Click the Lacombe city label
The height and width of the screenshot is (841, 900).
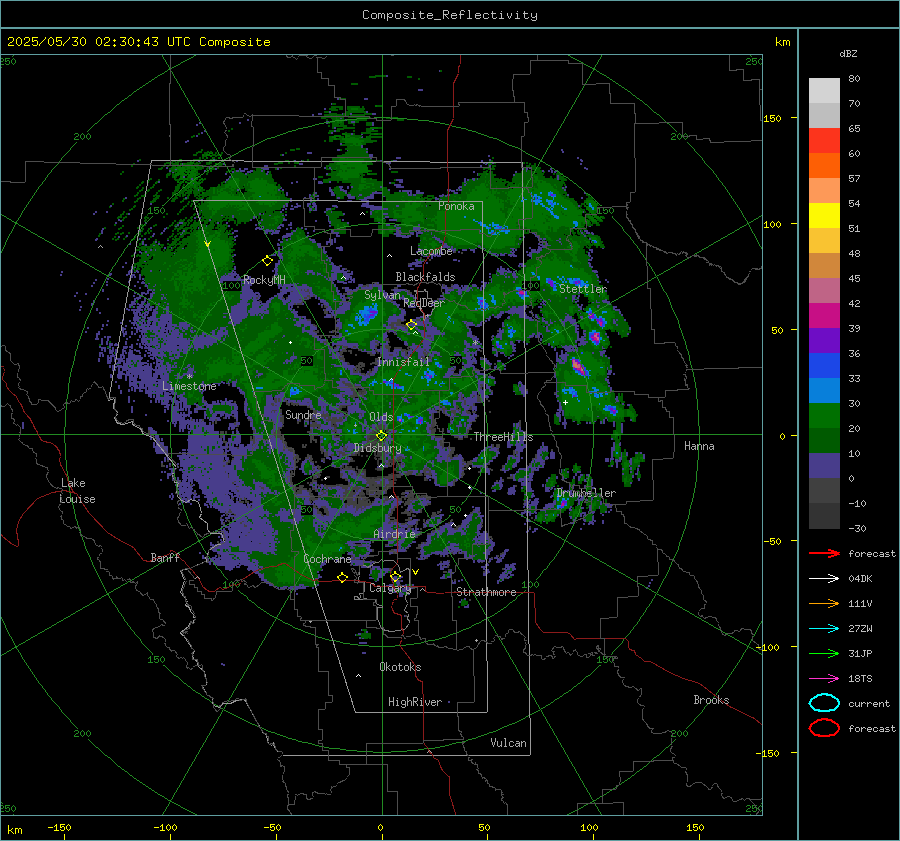click(x=431, y=251)
